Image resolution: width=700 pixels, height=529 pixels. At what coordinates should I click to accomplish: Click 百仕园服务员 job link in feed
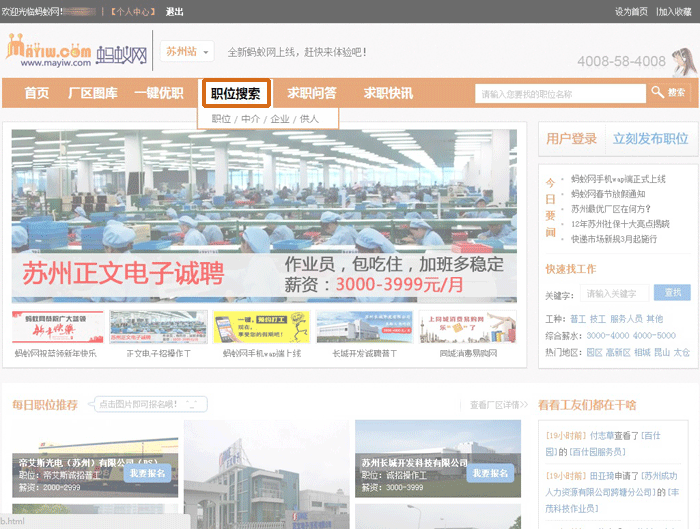(596, 452)
